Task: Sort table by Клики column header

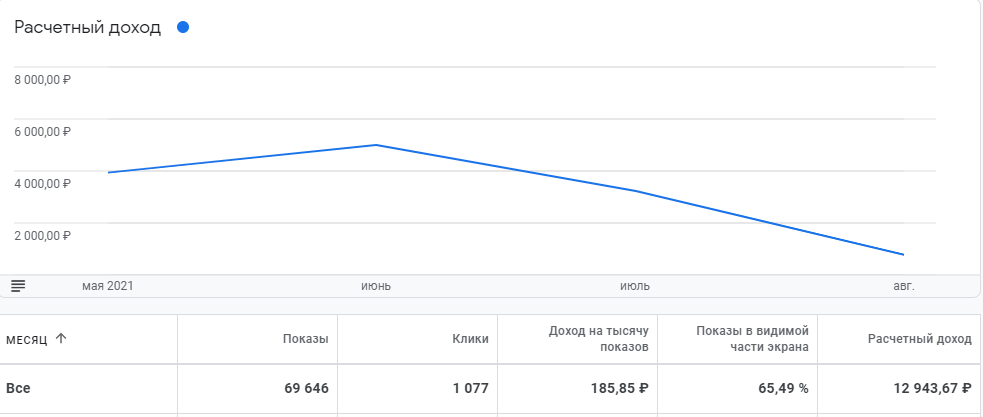Action: (x=470, y=339)
